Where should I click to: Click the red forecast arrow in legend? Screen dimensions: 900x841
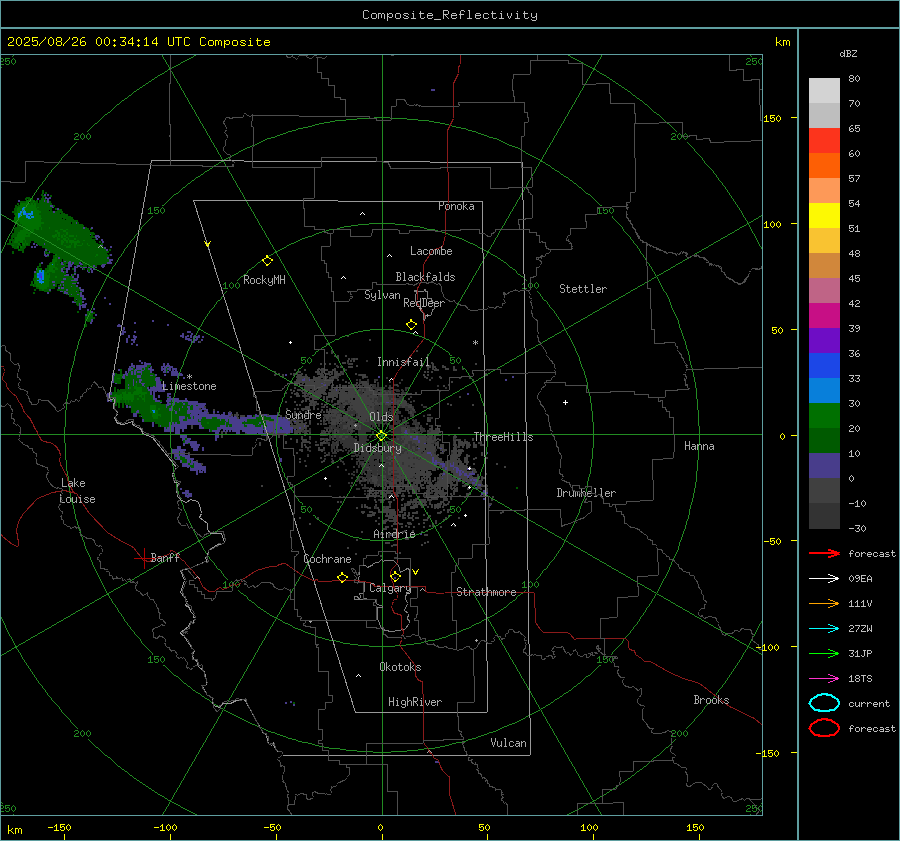[x=824, y=553]
